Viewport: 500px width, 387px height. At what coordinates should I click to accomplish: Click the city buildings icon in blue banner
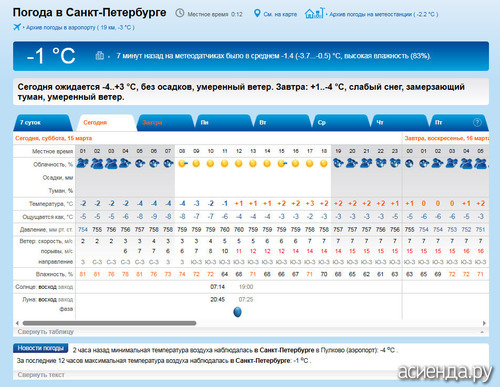tap(100, 55)
